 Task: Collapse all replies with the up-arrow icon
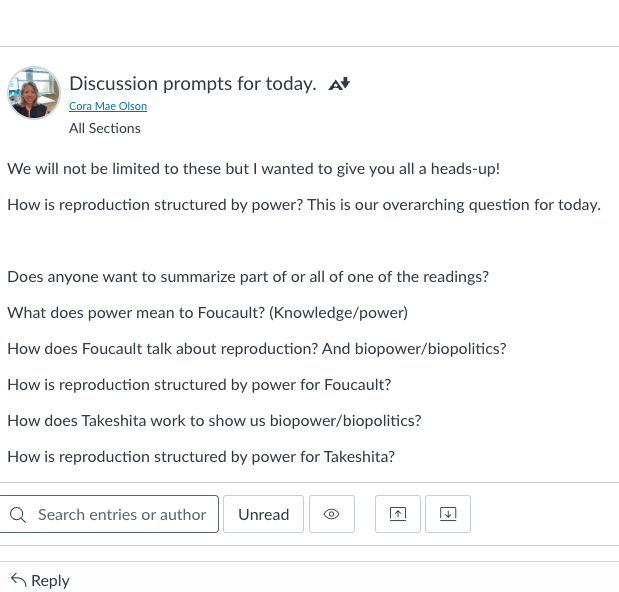(397, 514)
